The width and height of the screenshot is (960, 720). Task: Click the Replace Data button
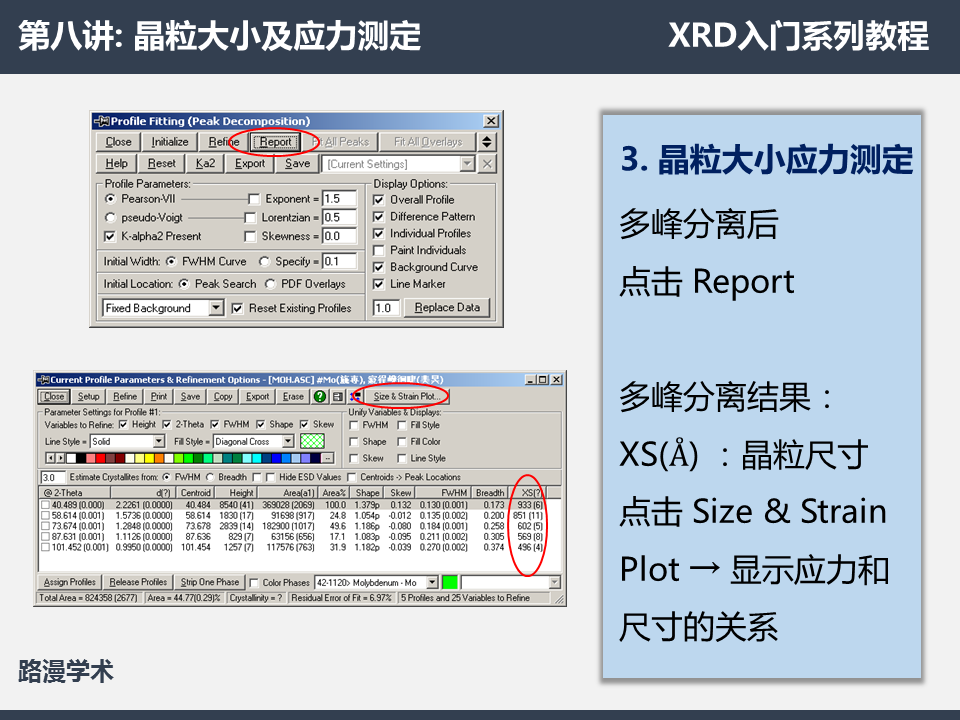(447, 307)
